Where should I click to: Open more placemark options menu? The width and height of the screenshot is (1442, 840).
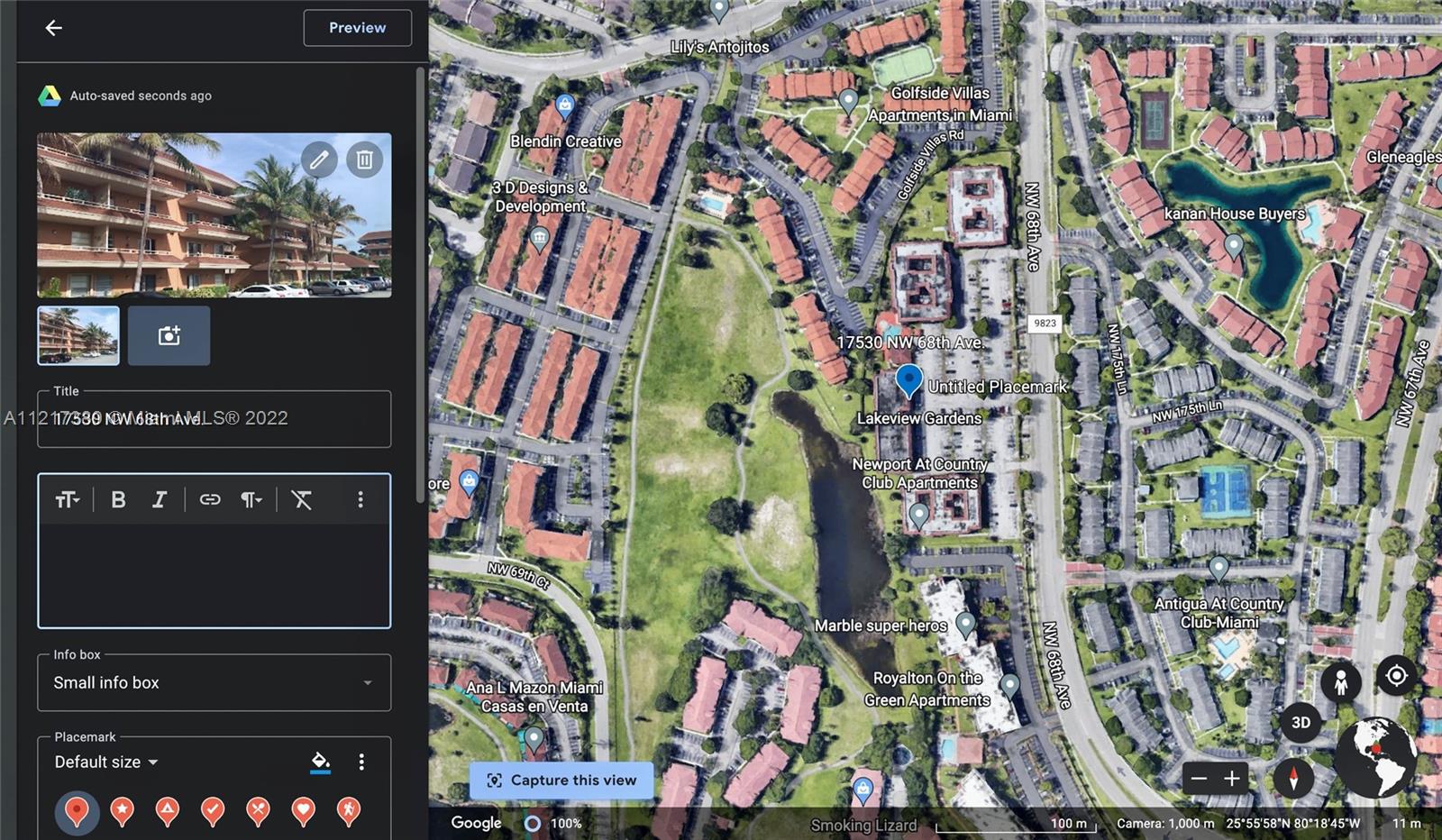coord(361,762)
